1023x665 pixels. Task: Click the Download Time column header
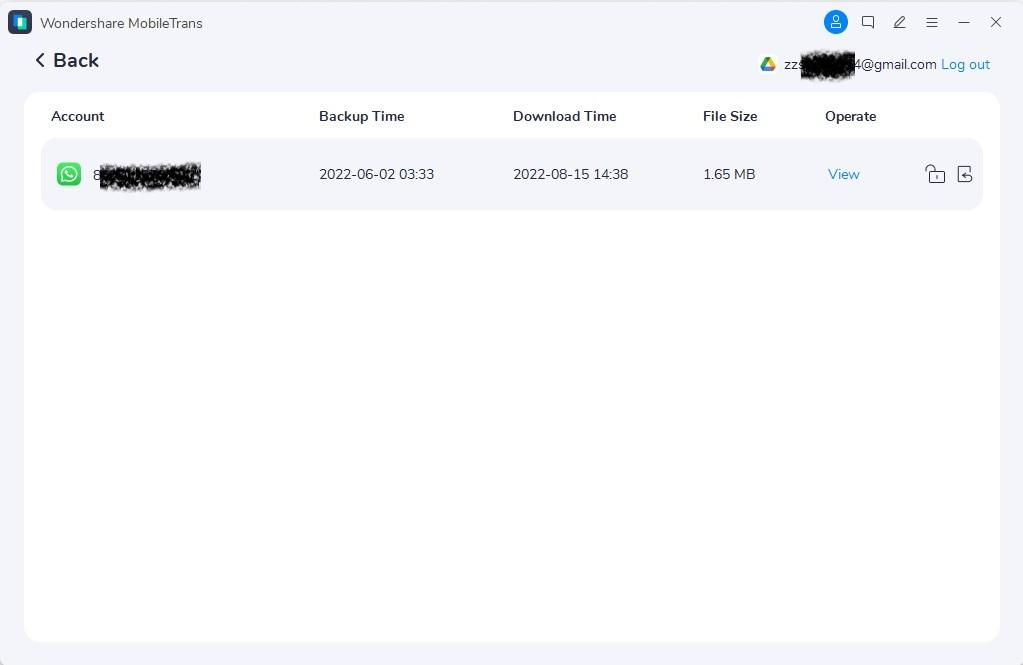[564, 116]
